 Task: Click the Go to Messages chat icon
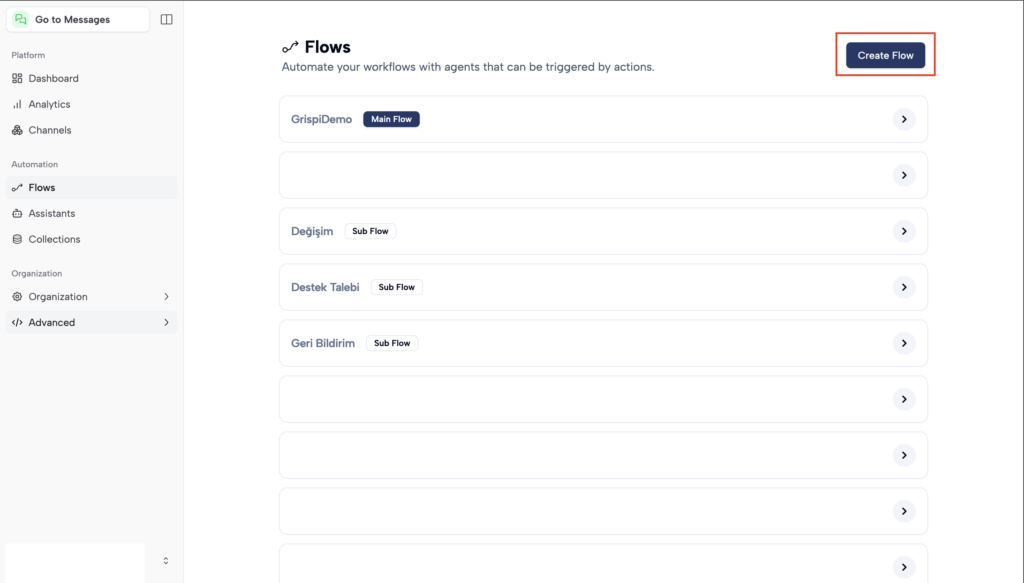click(x=21, y=19)
